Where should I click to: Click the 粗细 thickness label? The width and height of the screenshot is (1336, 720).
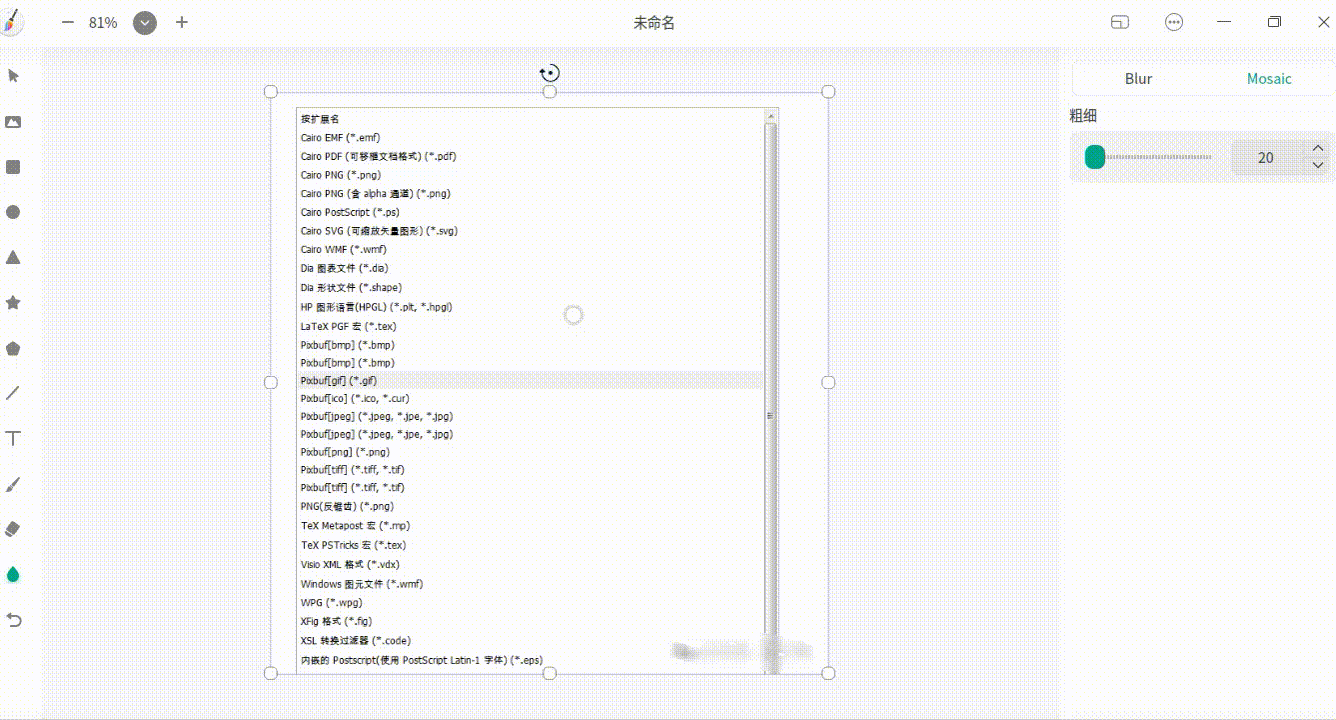point(1084,116)
